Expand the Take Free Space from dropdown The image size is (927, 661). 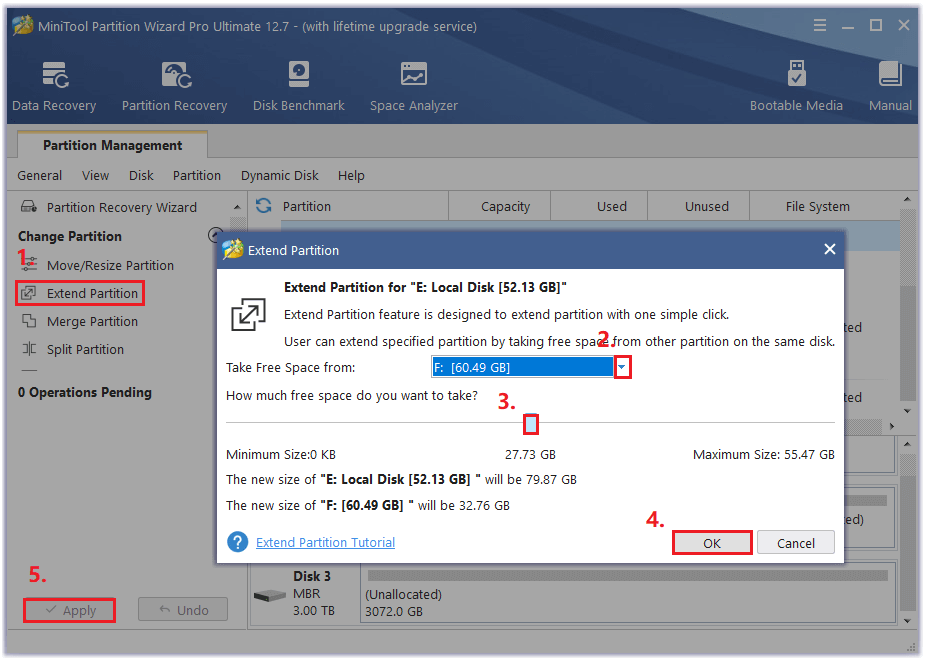pos(622,367)
